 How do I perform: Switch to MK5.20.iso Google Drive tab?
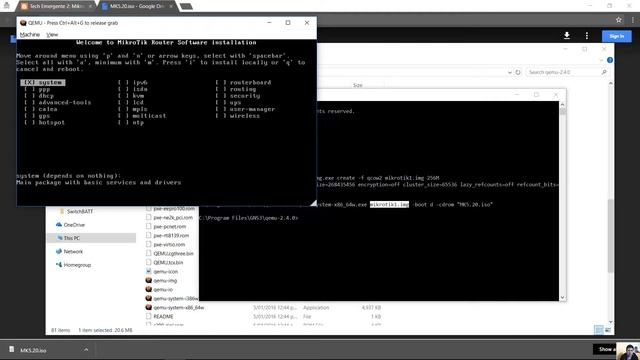coord(137,6)
